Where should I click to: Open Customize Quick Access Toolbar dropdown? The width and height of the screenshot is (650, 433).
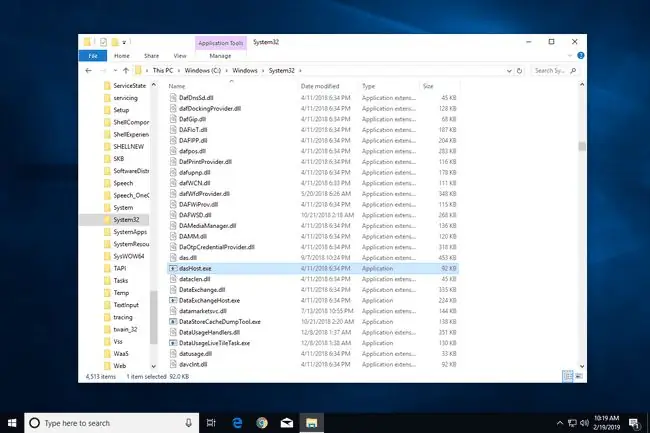pos(124,42)
